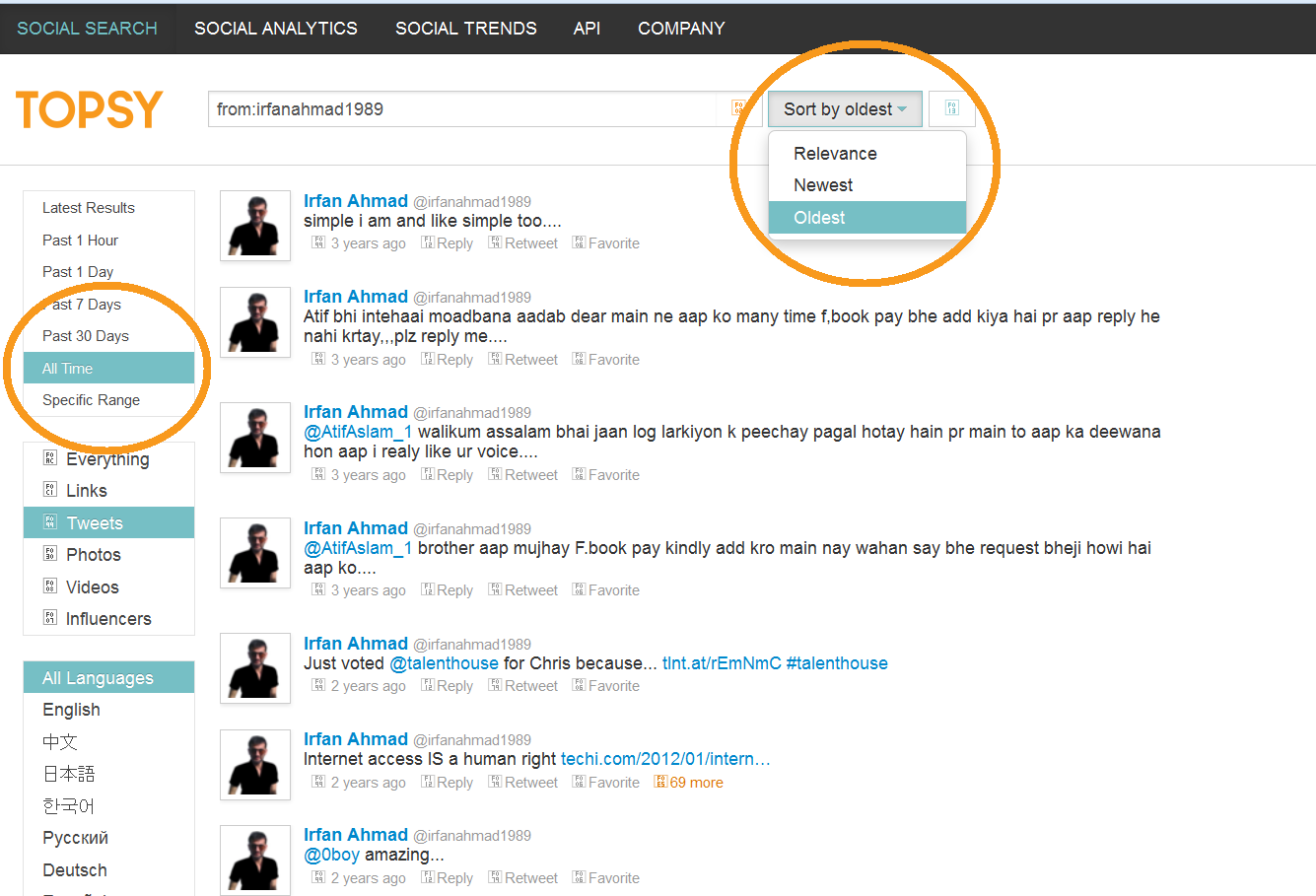Screen dimensions: 1316x896
Task: Favorite the "walikum assalam" tweet
Action: (x=606, y=475)
